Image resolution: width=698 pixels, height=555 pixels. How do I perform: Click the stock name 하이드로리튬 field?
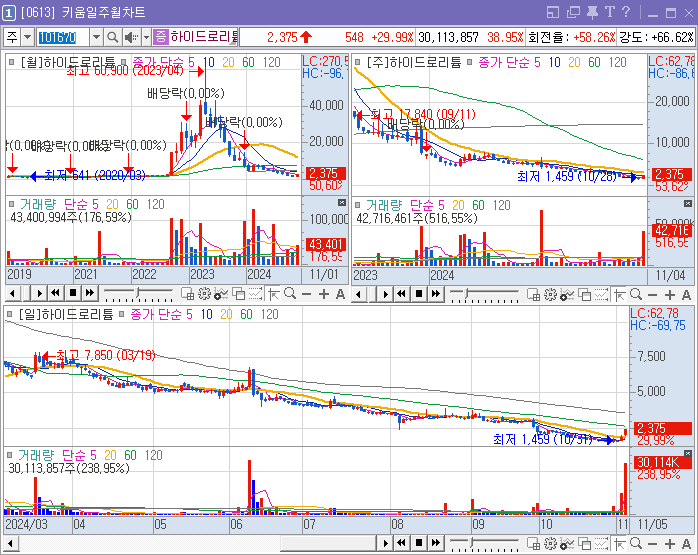coord(204,36)
